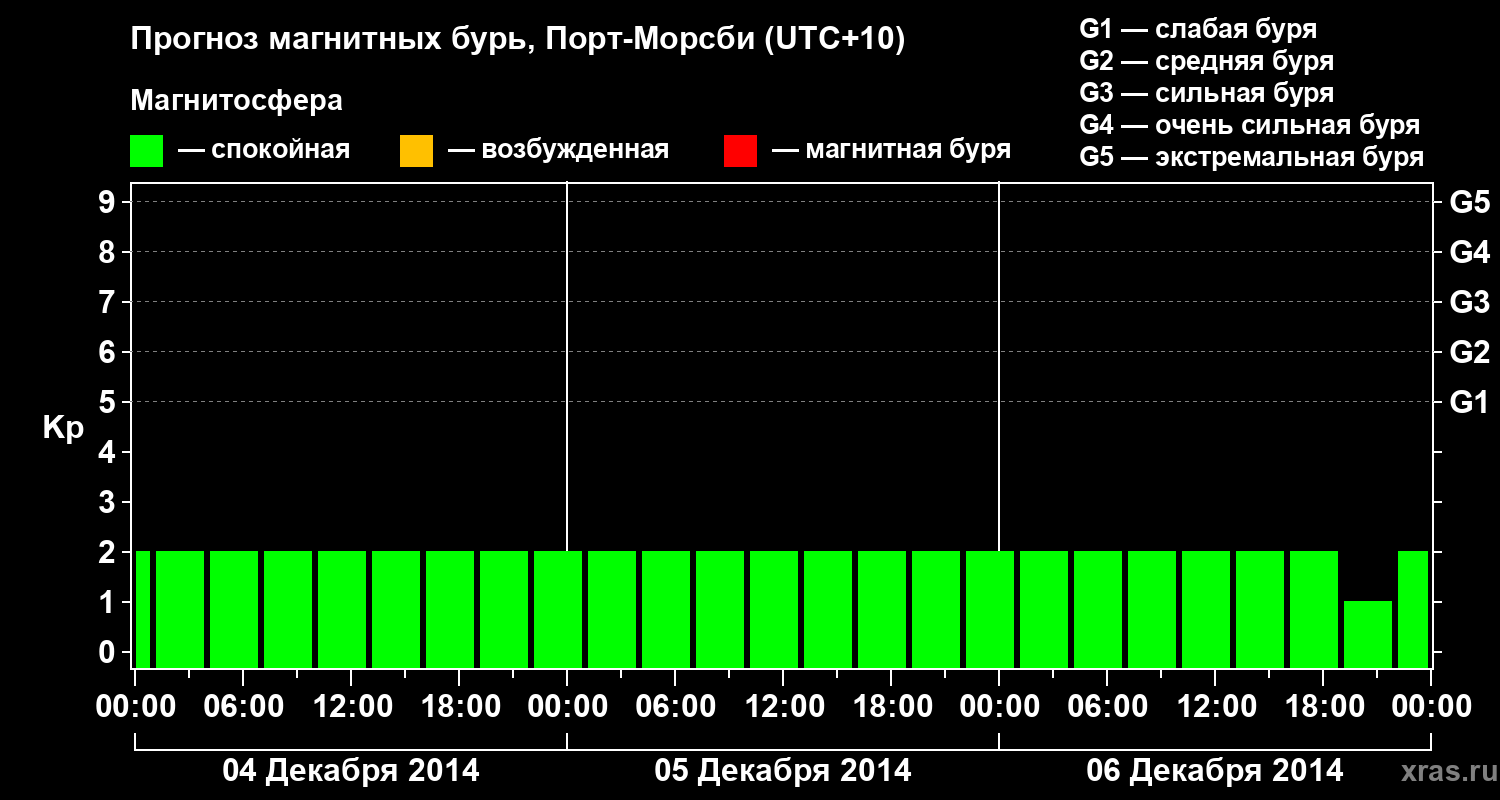This screenshot has width=1500, height=800.
Task: Click the "Kp" axis label
Action: click(62, 428)
